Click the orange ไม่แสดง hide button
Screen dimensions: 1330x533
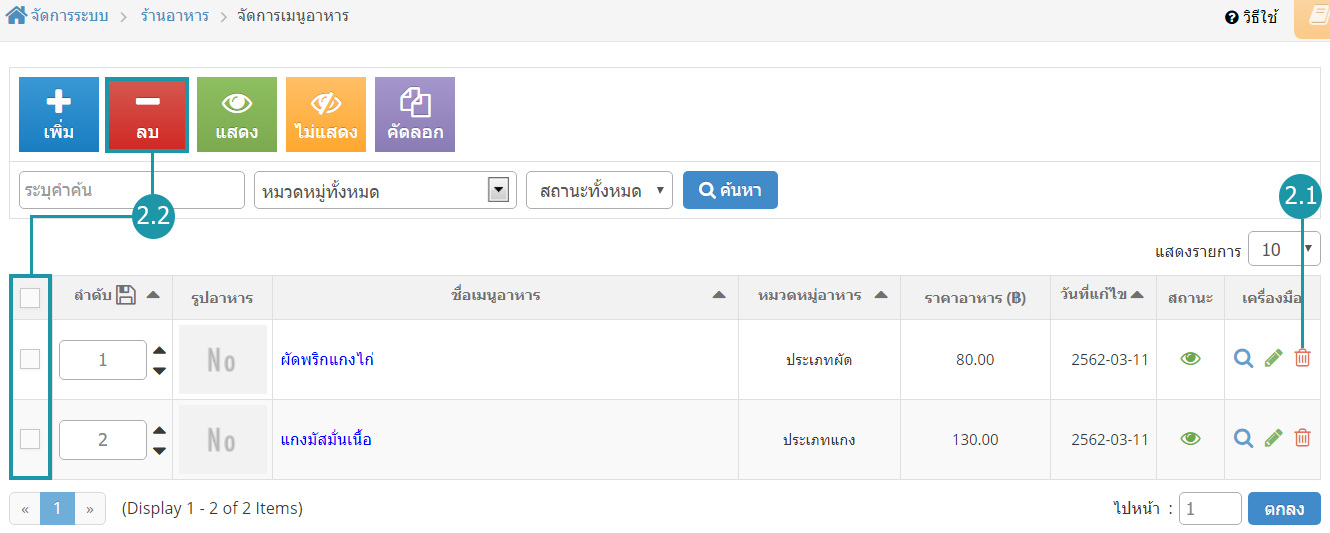point(326,114)
